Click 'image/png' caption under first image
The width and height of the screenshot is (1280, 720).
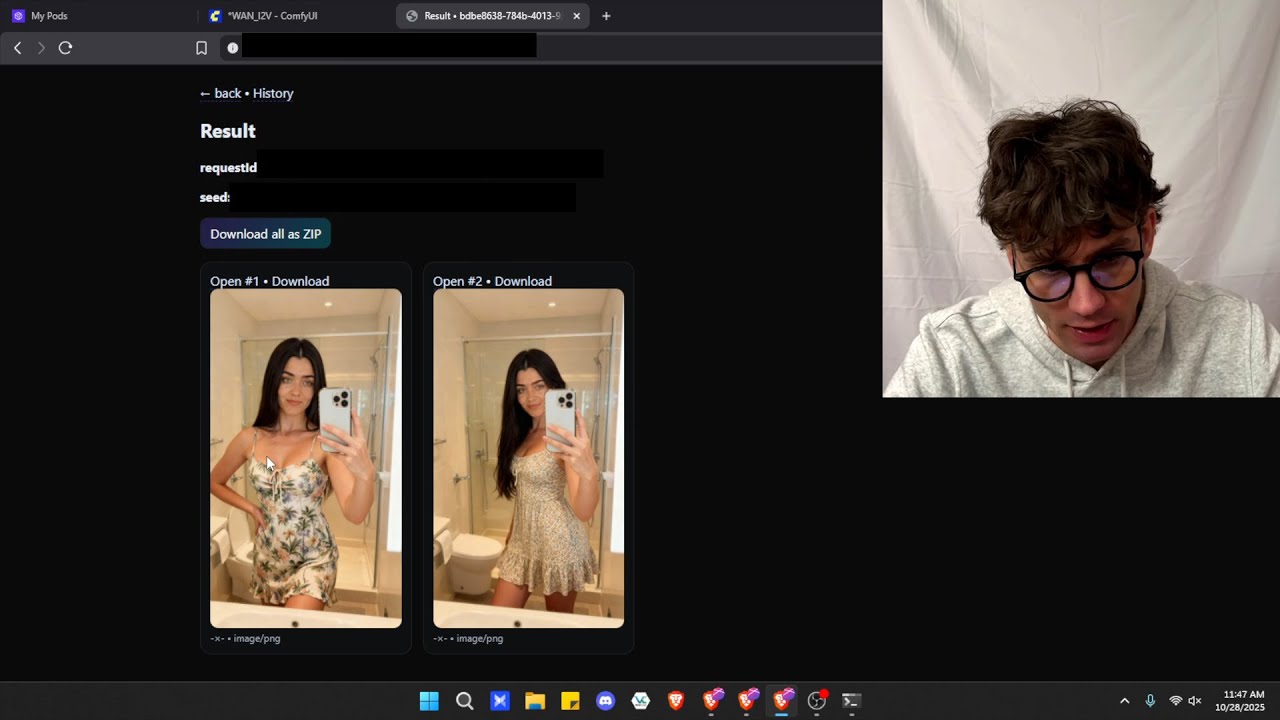tap(257, 638)
